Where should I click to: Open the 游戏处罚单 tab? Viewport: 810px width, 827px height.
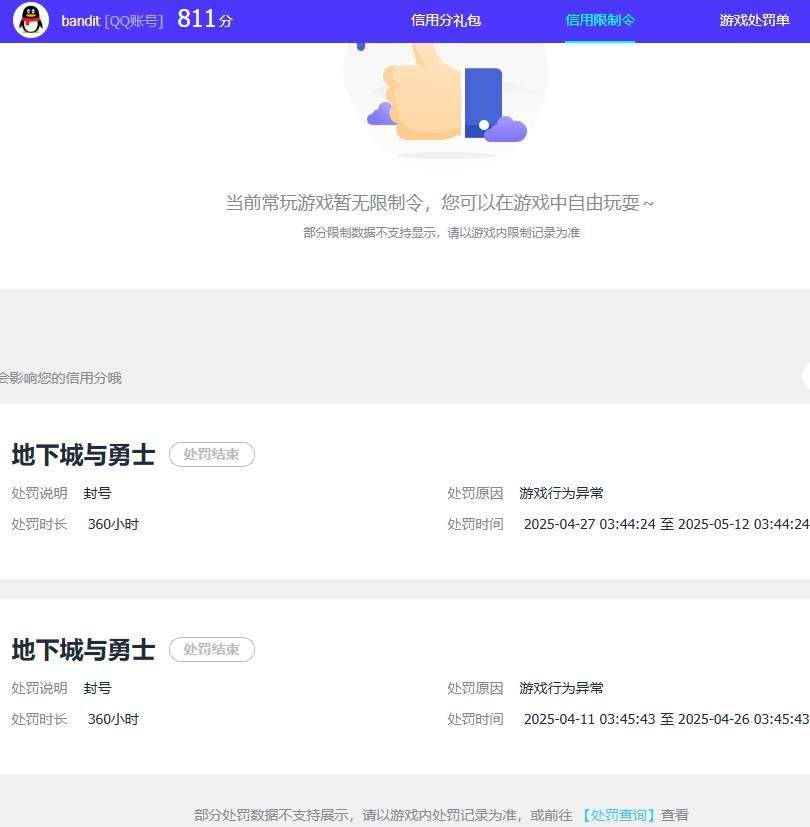click(754, 21)
